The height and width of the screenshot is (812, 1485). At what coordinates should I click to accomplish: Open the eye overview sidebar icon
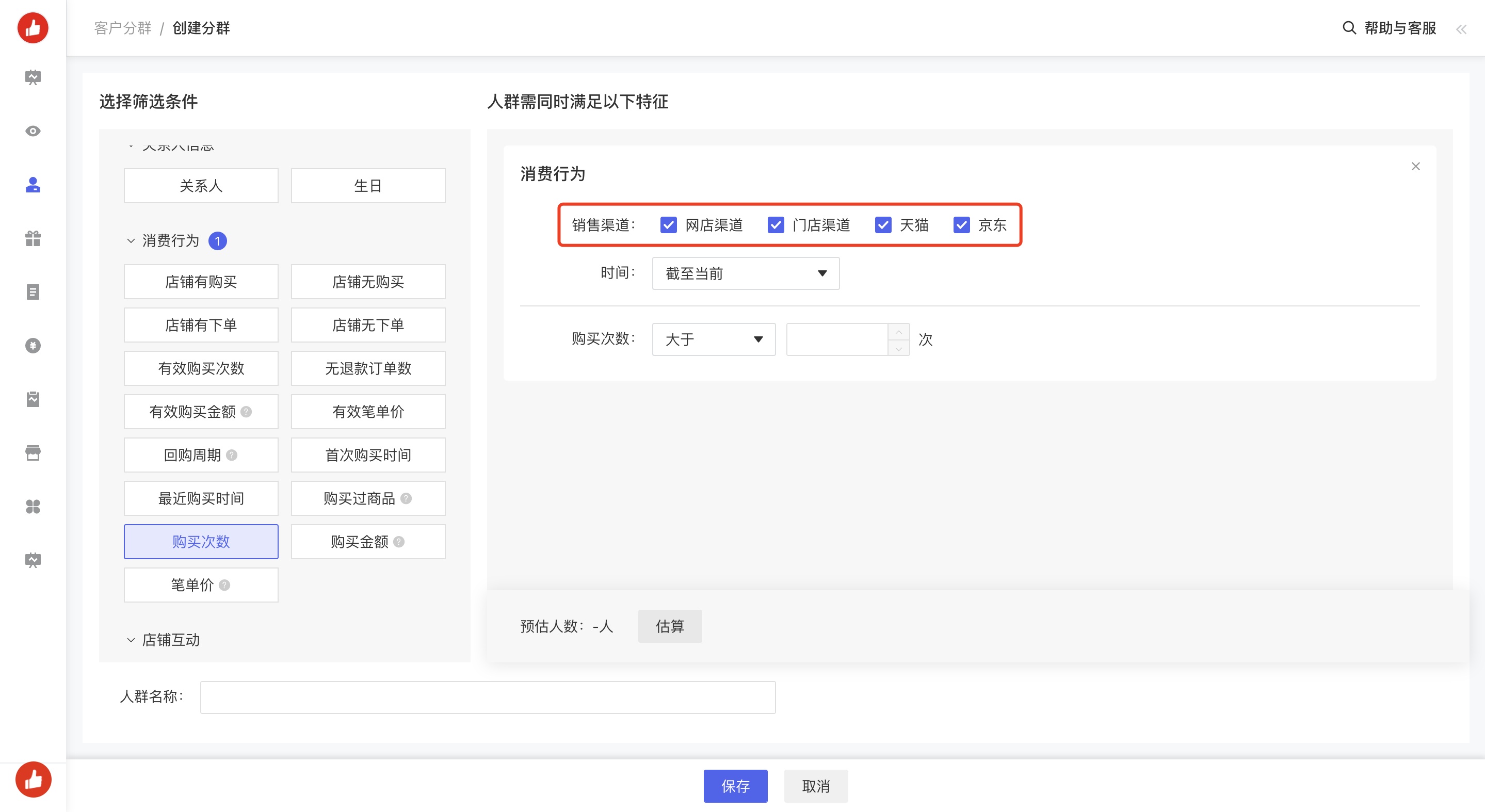(x=33, y=131)
